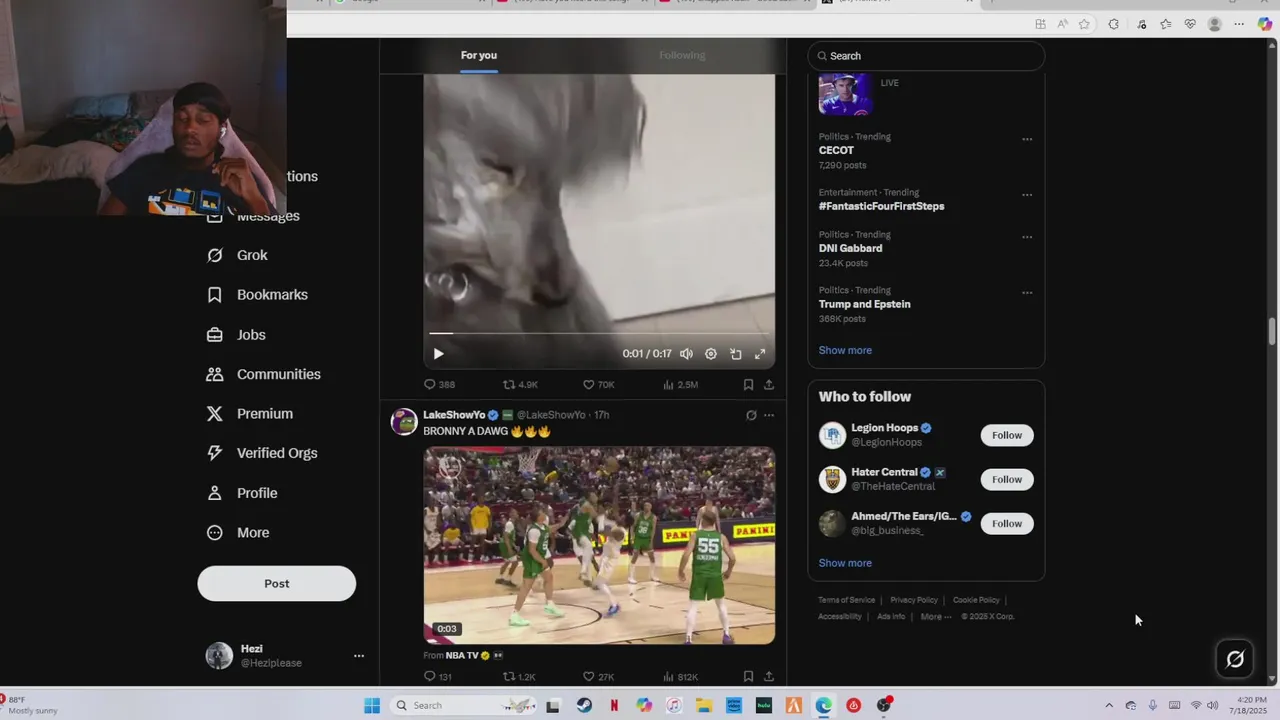Like the post with 70K likes
Image resolution: width=1280 pixels, height=720 pixels.
(x=598, y=384)
